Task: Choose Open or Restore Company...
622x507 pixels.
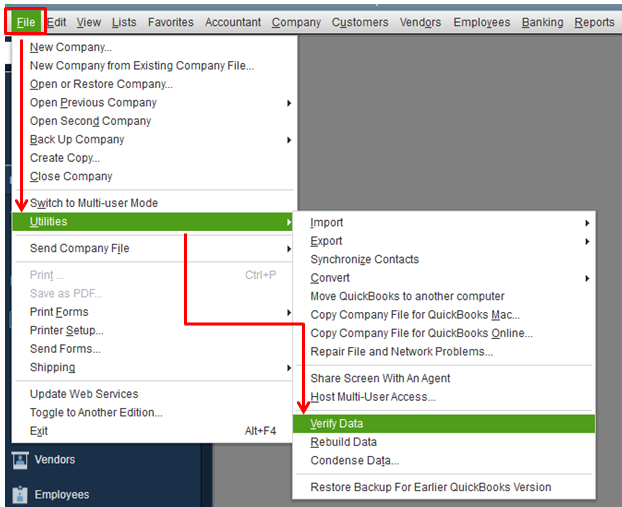Action: (155, 84)
